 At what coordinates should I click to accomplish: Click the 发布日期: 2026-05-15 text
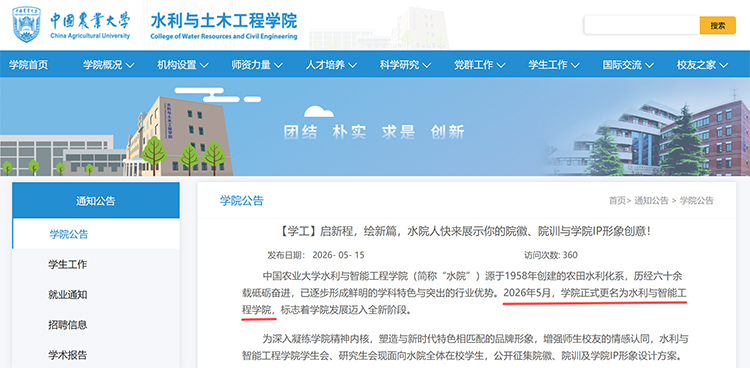tap(316, 255)
